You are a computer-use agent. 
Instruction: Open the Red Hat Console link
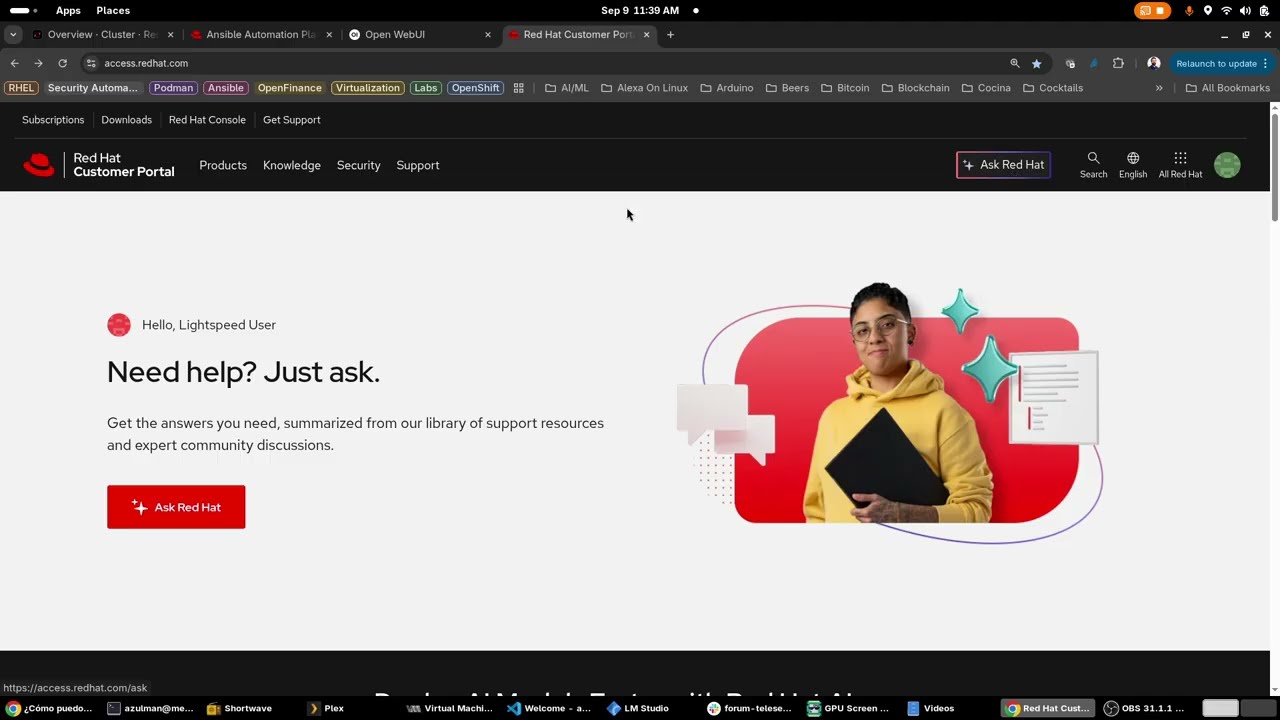207,120
